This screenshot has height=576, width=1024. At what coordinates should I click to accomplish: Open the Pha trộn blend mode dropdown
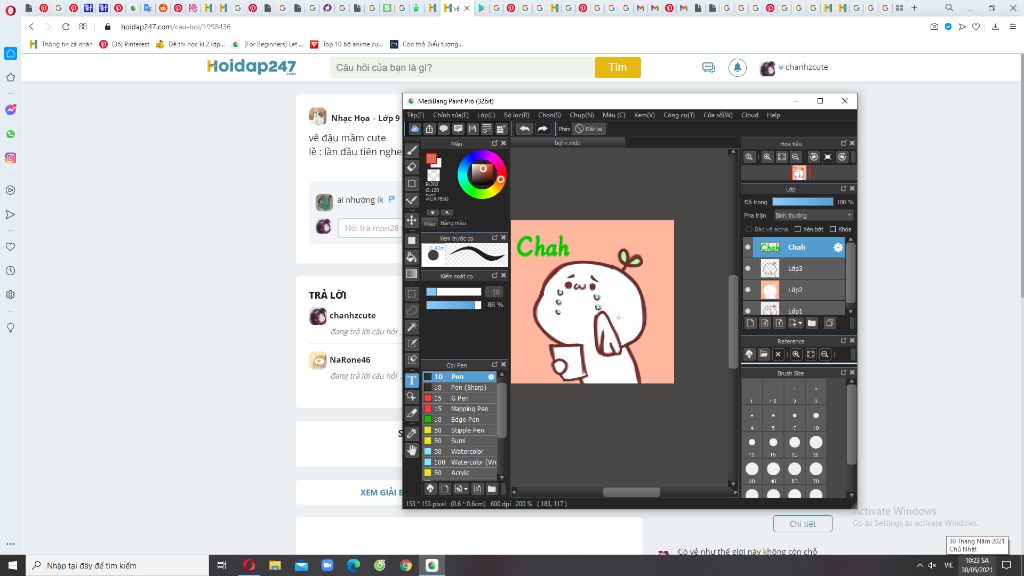point(813,216)
